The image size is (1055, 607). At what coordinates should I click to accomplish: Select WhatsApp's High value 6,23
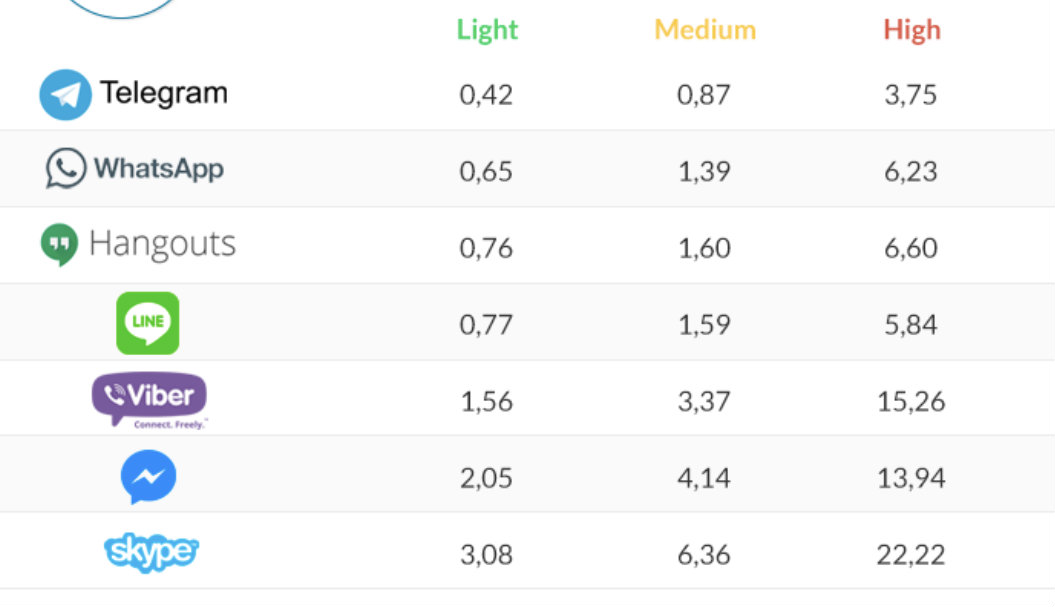coord(910,172)
